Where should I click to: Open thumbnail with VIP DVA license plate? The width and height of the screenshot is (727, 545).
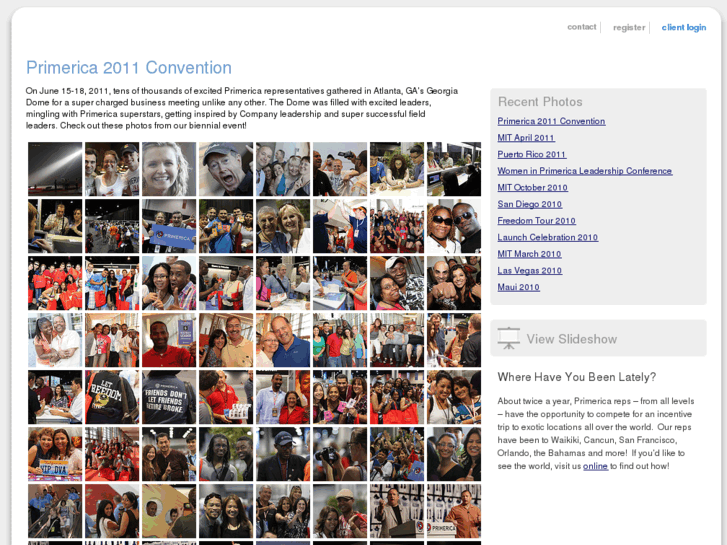pos(55,454)
